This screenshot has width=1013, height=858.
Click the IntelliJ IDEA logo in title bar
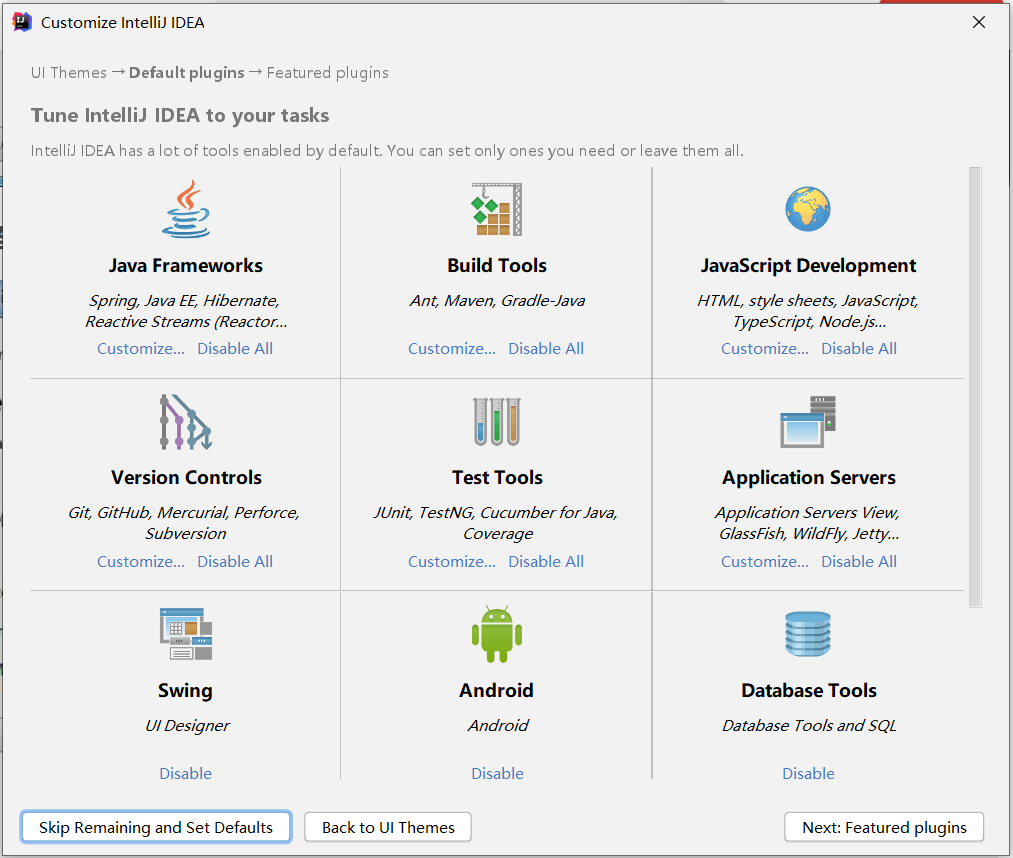click(x=22, y=22)
